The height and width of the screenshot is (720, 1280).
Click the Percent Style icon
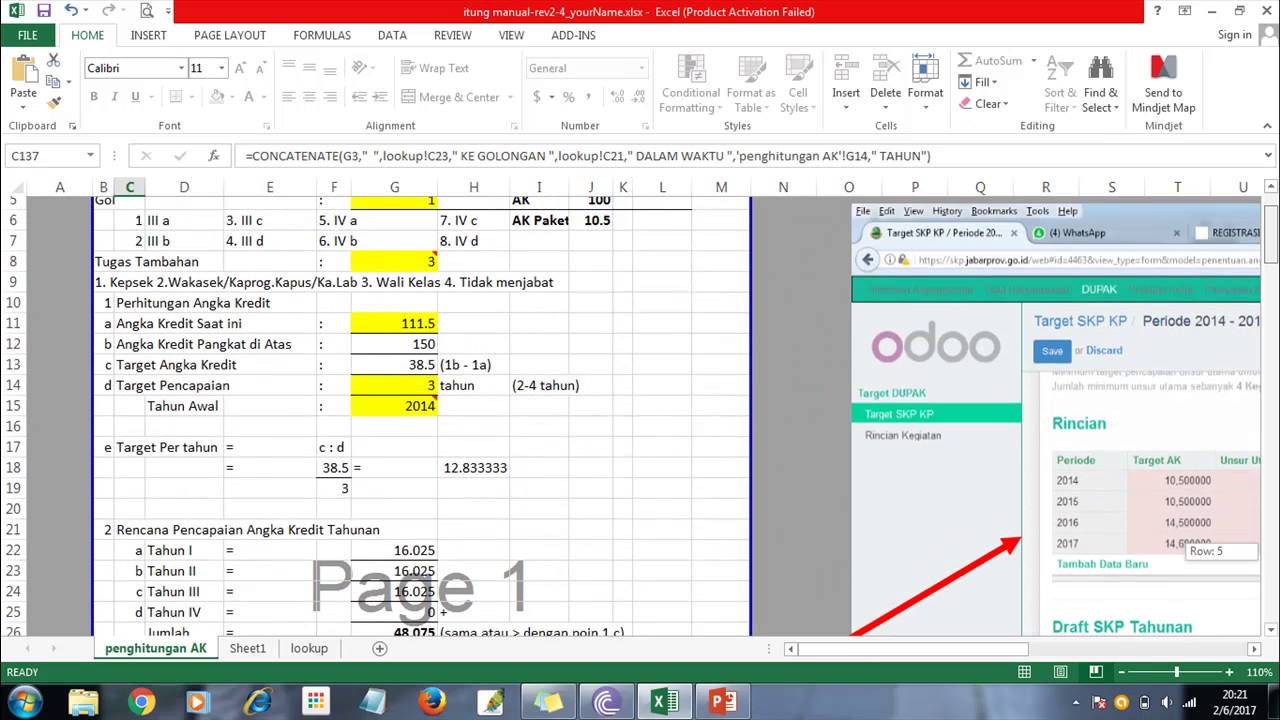(x=568, y=97)
